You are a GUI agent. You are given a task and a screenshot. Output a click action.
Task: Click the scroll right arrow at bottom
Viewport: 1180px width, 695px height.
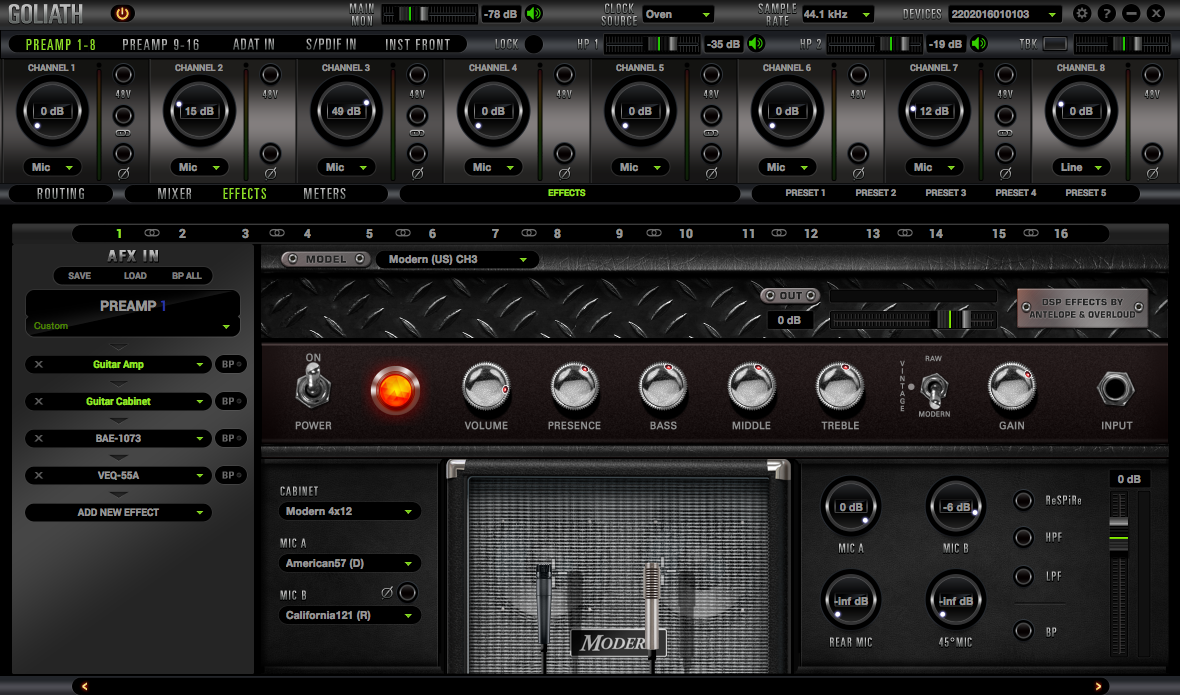point(1098,686)
